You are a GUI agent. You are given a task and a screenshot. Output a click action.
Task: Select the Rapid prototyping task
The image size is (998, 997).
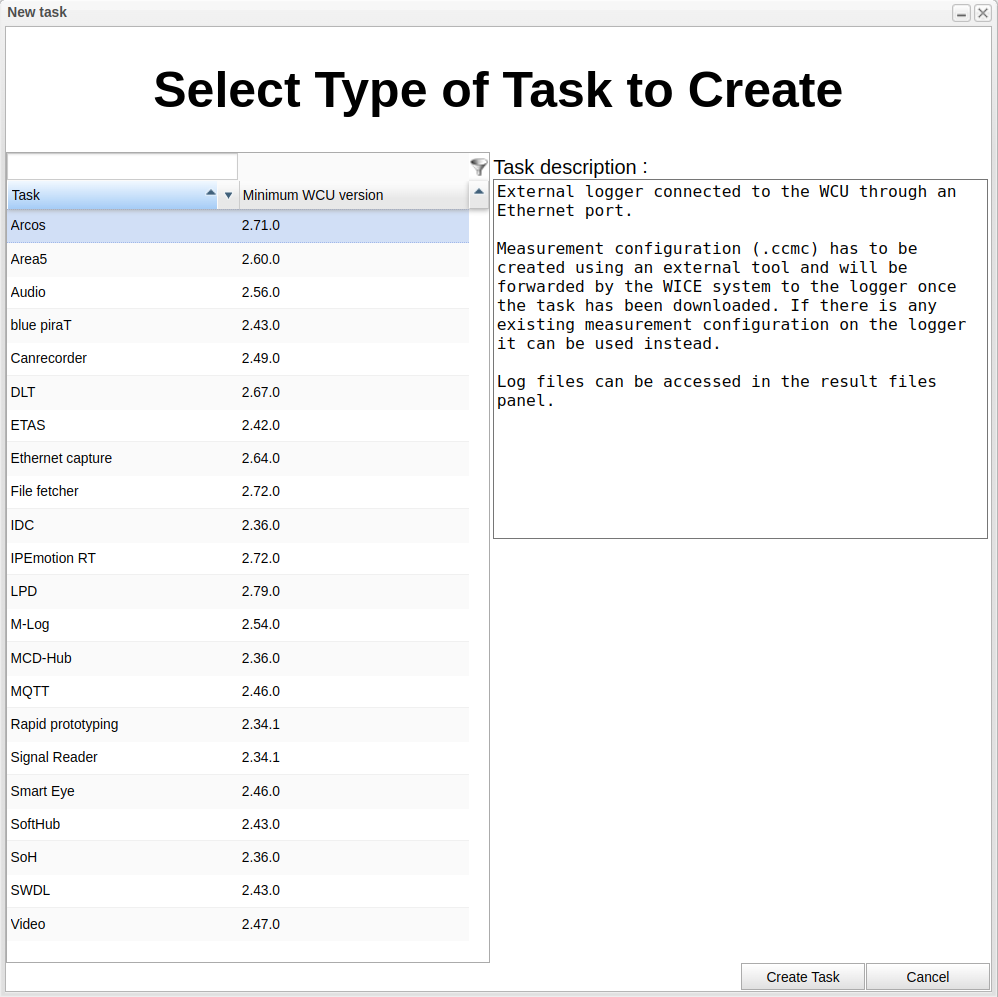237,724
